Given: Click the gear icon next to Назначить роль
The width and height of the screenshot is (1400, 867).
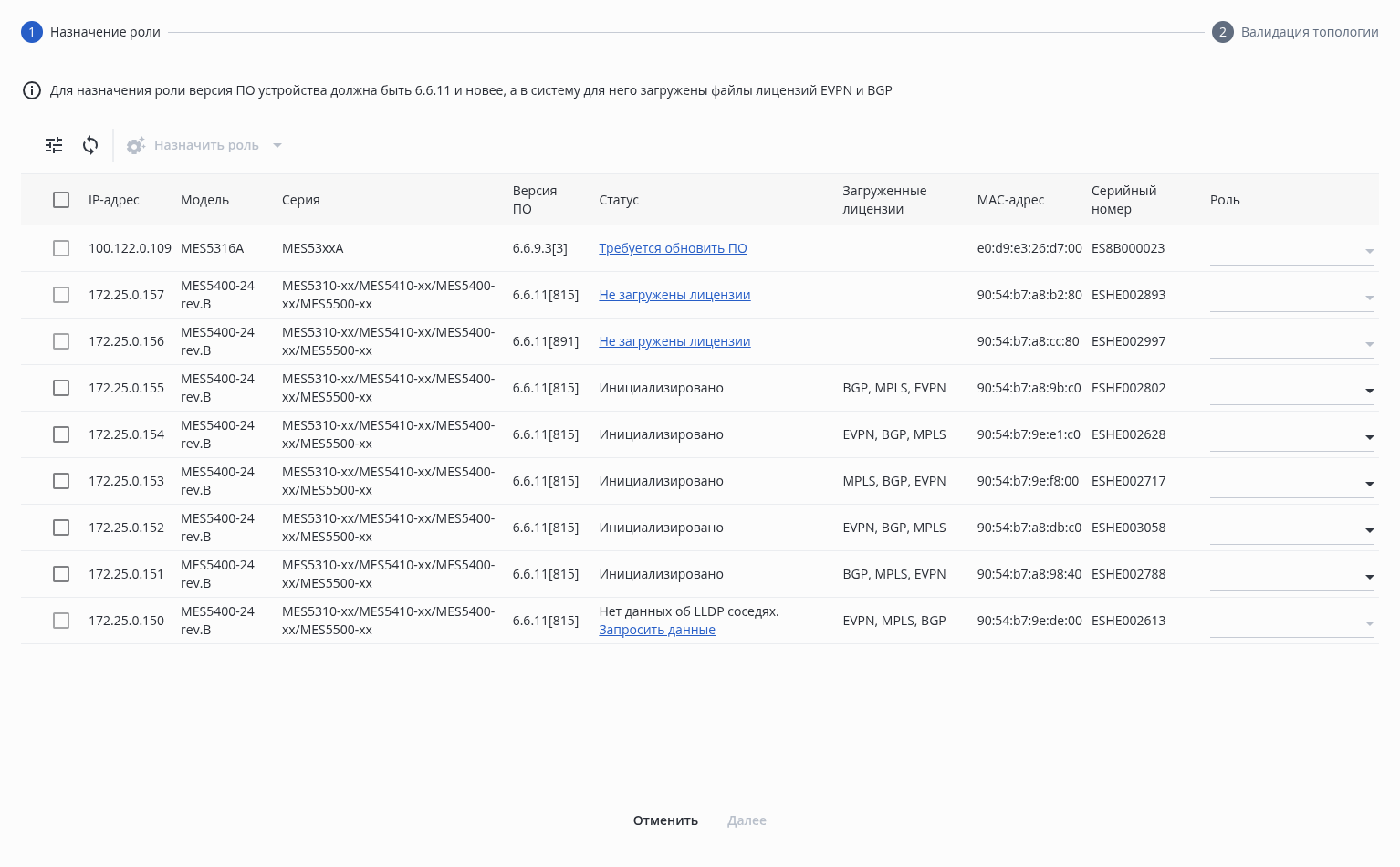Looking at the screenshot, I should tap(136, 146).
